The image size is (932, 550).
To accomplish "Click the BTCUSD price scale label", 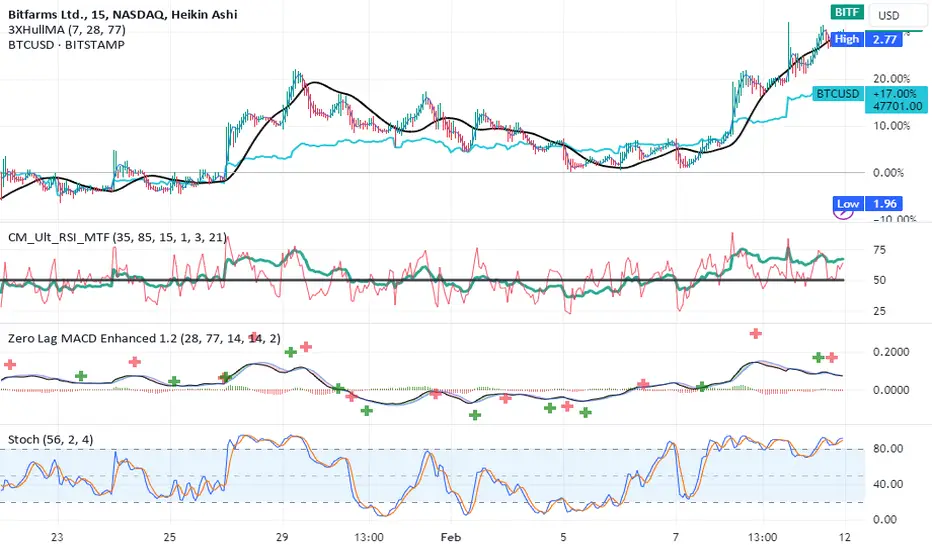I will (x=838, y=93).
